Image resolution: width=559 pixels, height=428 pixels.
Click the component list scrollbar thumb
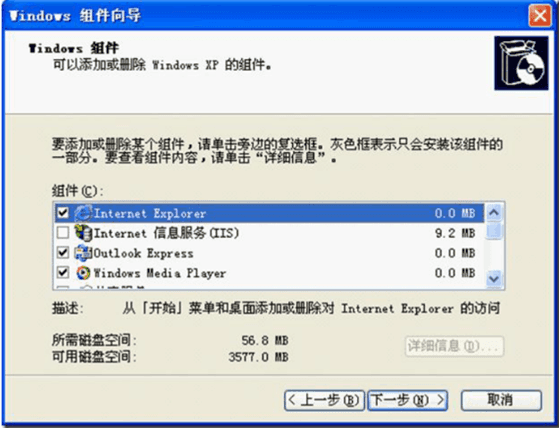(x=494, y=230)
